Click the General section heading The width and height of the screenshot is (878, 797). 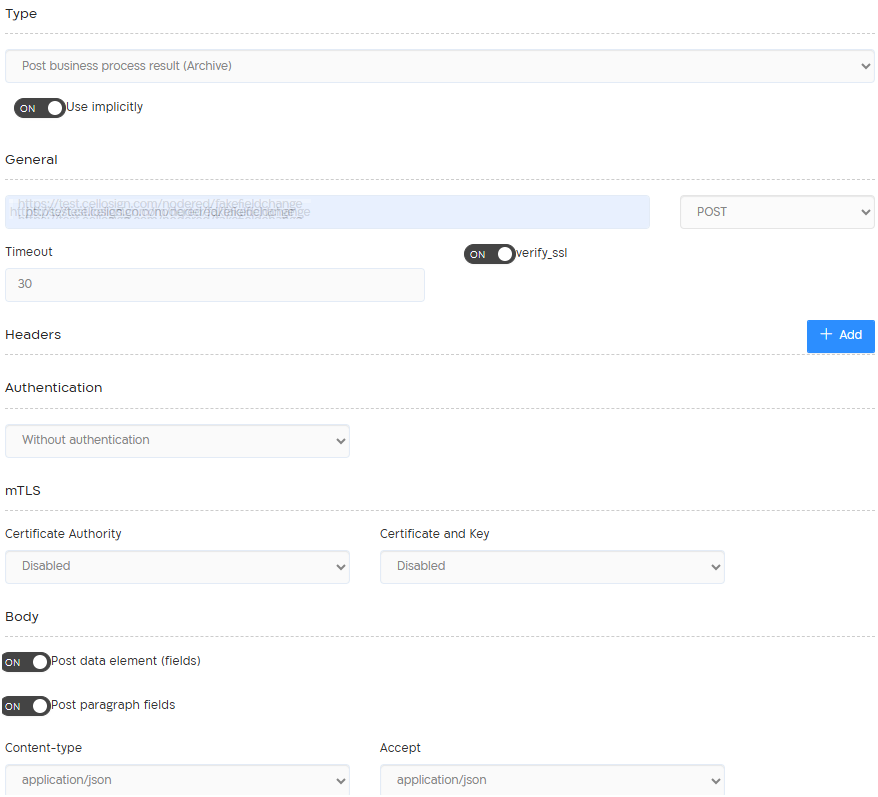pos(31,160)
